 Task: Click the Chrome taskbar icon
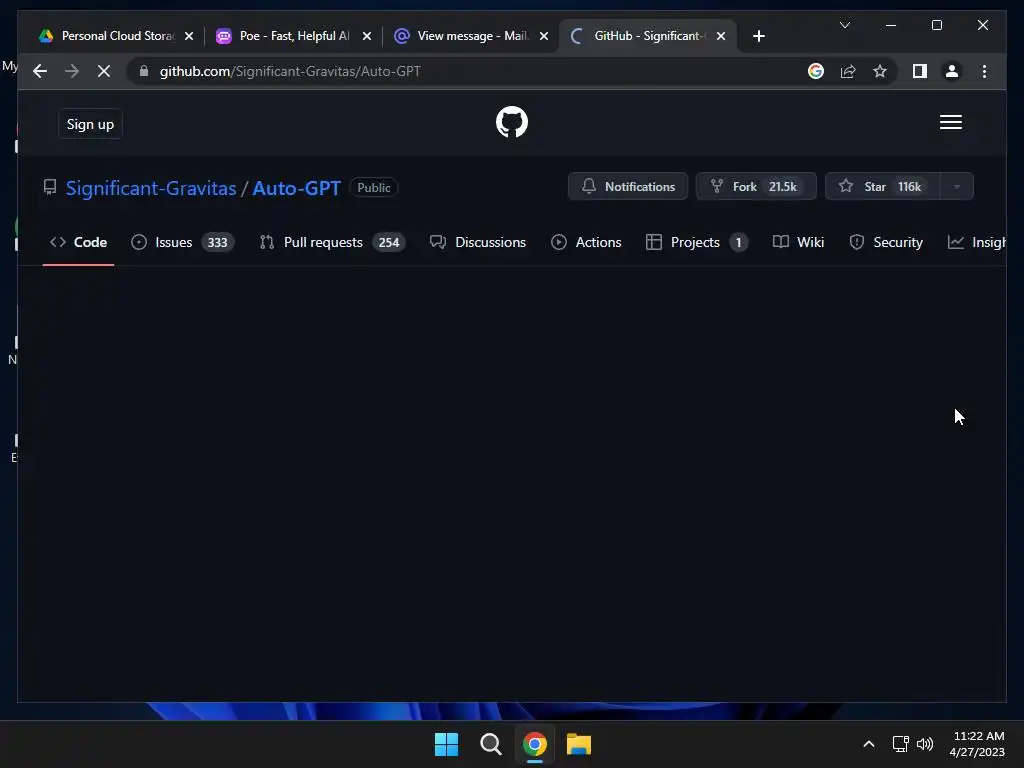pos(534,744)
